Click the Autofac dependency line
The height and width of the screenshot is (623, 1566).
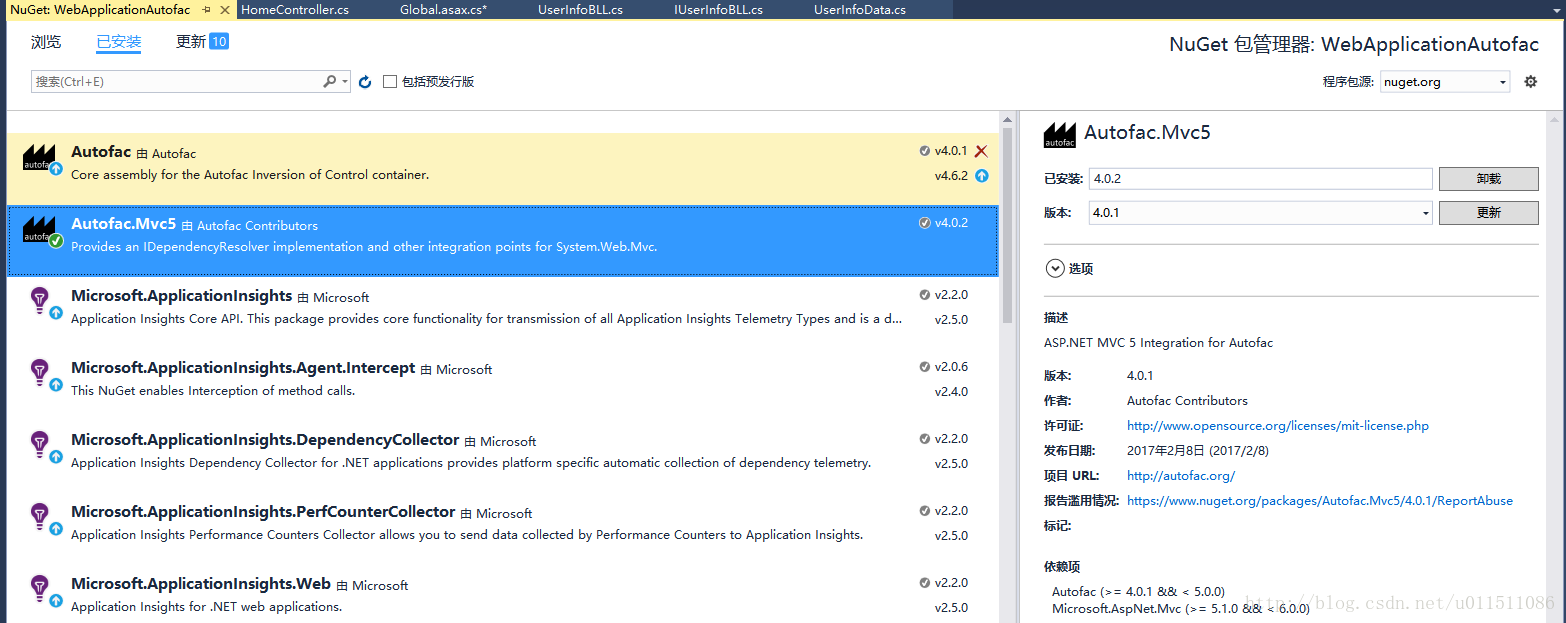1138,592
